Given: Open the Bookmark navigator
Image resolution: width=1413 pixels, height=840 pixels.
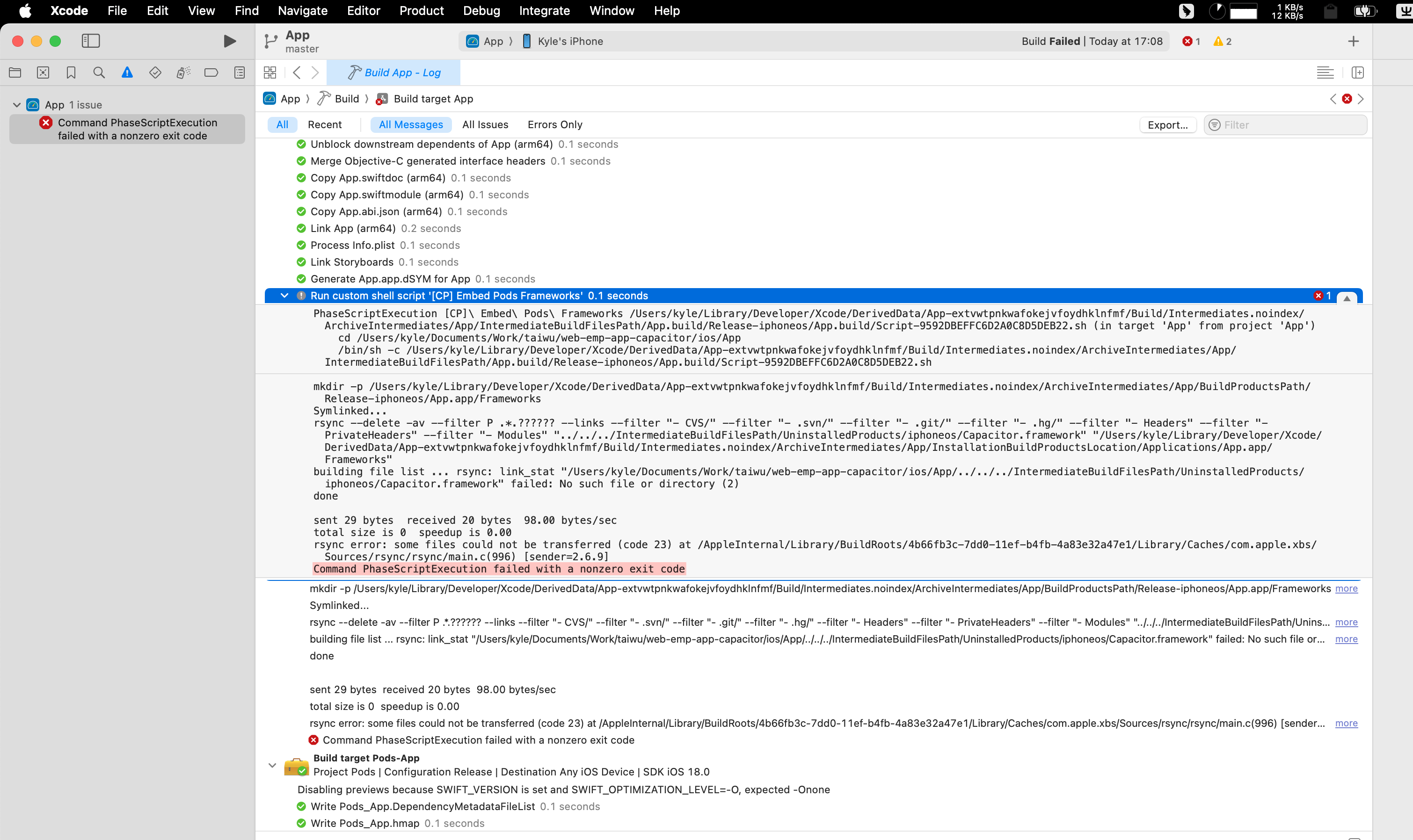Looking at the screenshot, I should 71,72.
